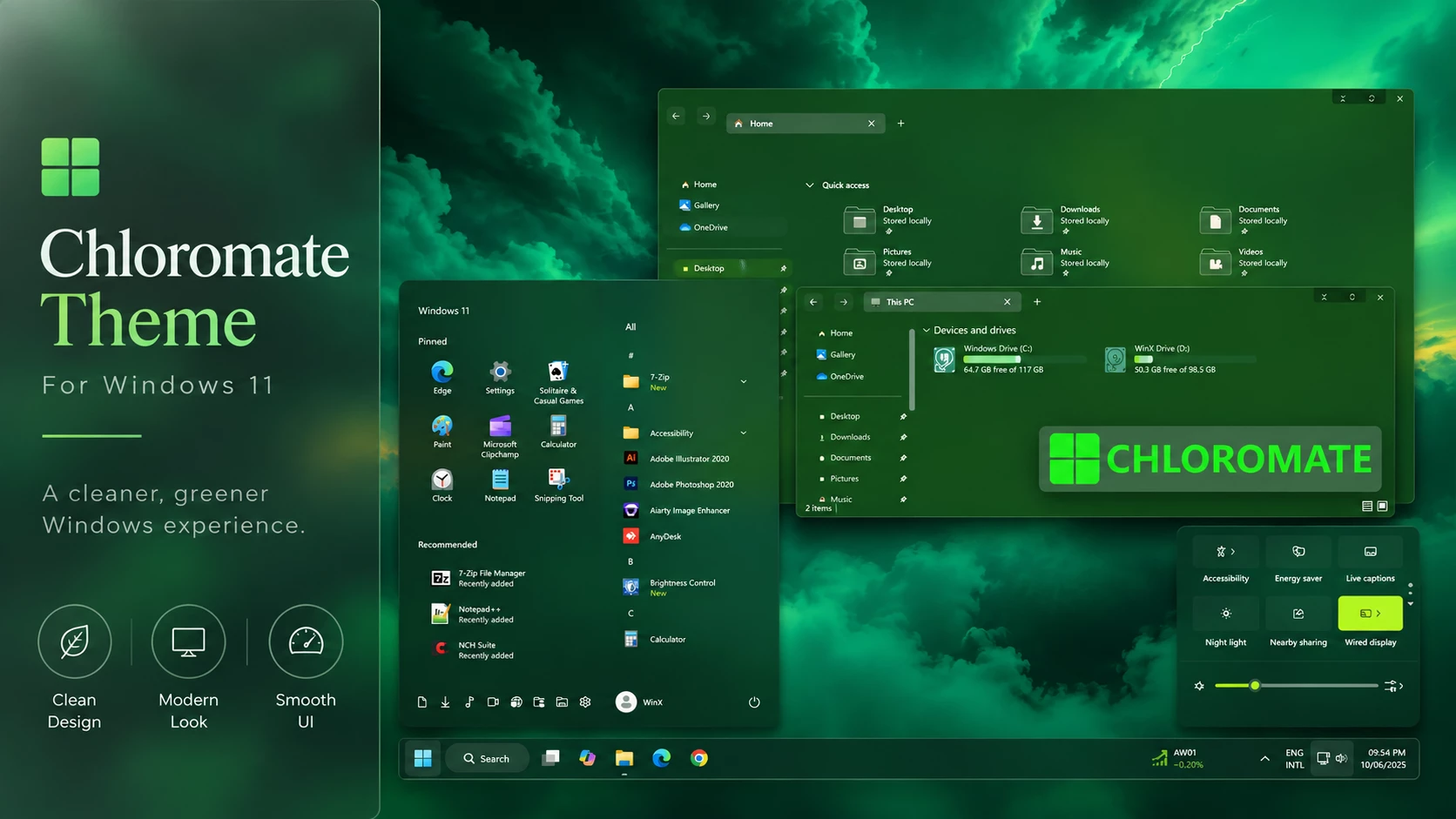Open Paint from pinned apps
Screen dimensions: 1456x819
pyautogui.click(x=442, y=432)
